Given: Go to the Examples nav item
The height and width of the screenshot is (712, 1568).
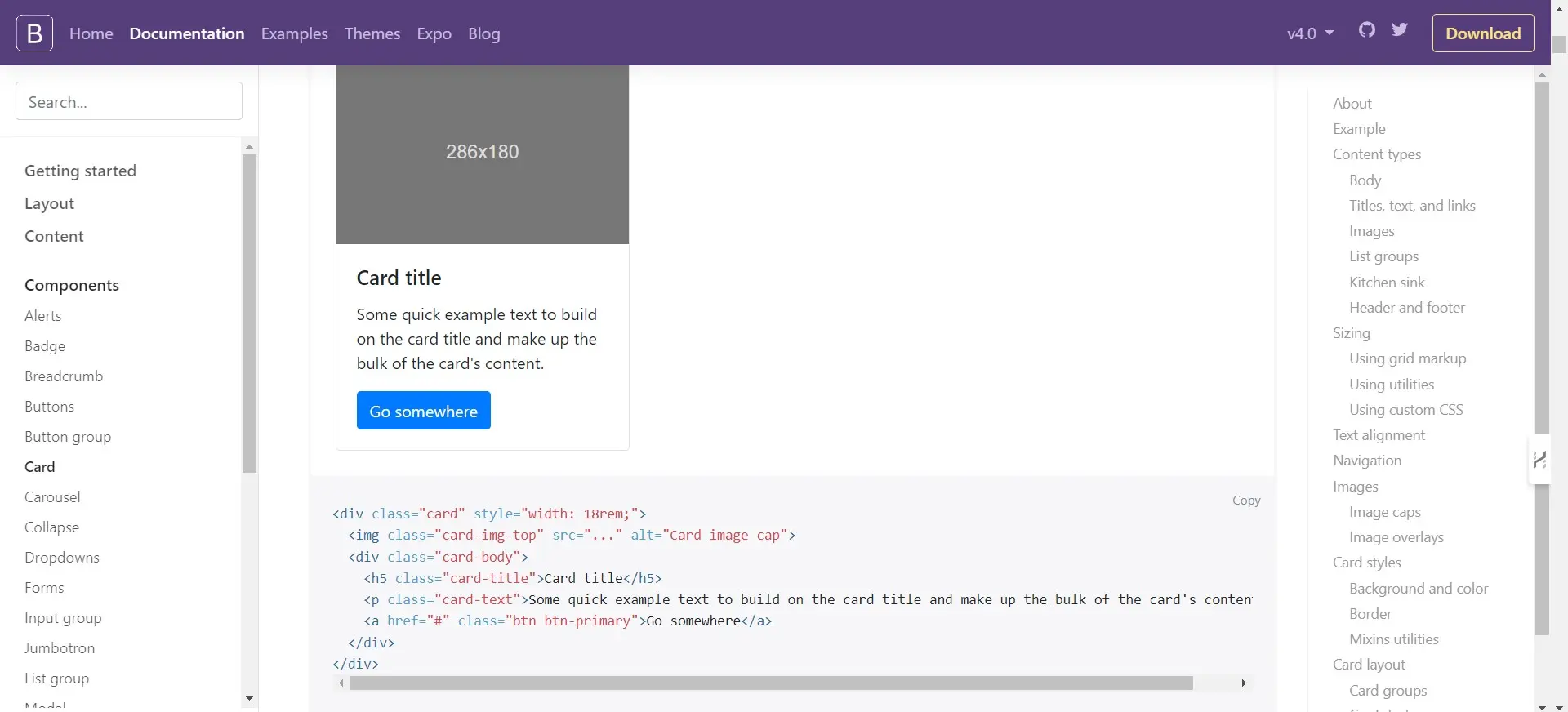Looking at the screenshot, I should (x=294, y=33).
